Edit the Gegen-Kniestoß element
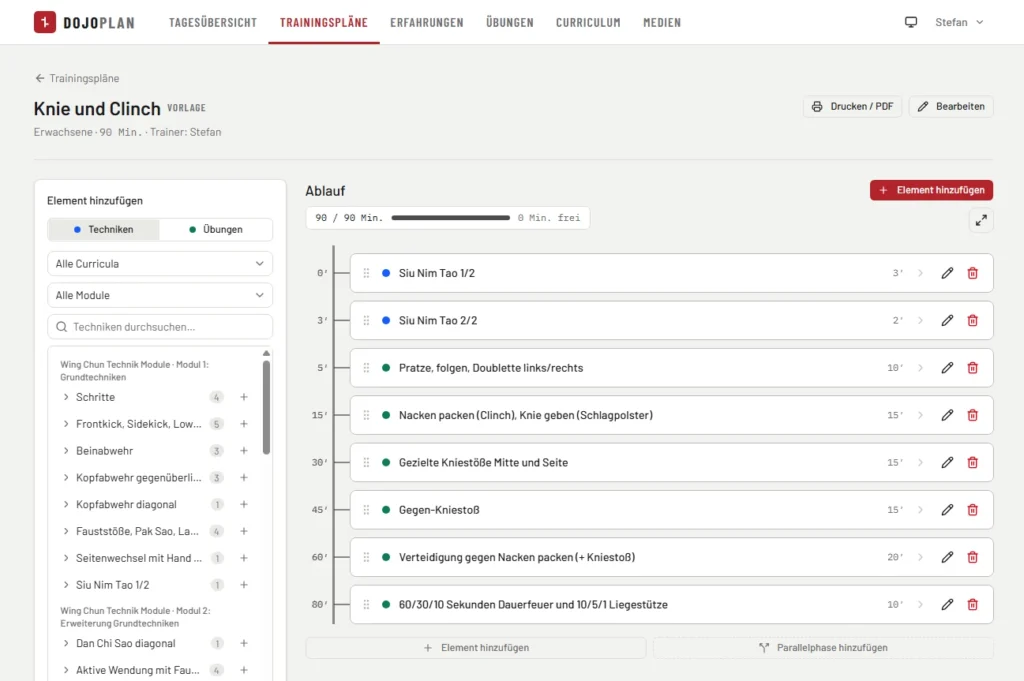The image size is (1024, 681). 947,510
